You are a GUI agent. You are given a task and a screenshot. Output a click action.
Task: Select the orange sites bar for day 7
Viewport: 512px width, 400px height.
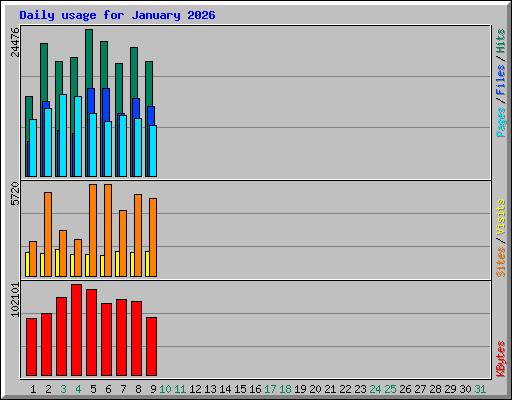pyautogui.click(x=123, y=243)
